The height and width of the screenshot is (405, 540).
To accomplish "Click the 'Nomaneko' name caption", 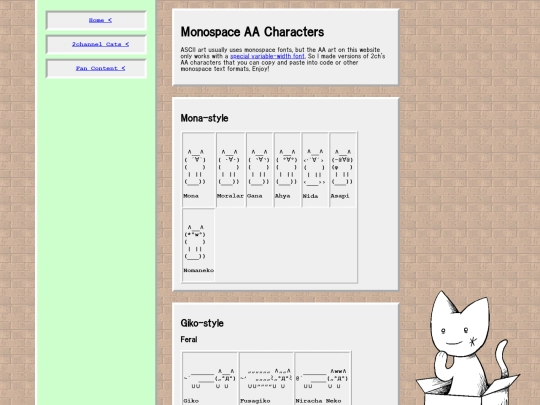I will (199, 271).
